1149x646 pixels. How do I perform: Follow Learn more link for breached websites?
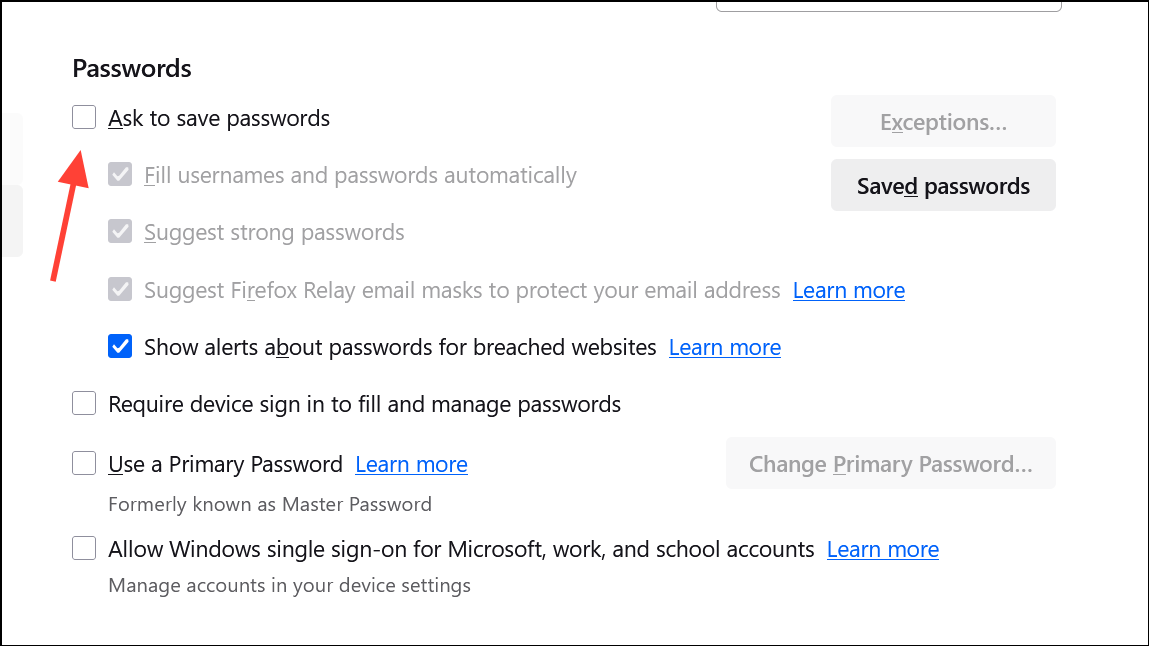(724, 347)
